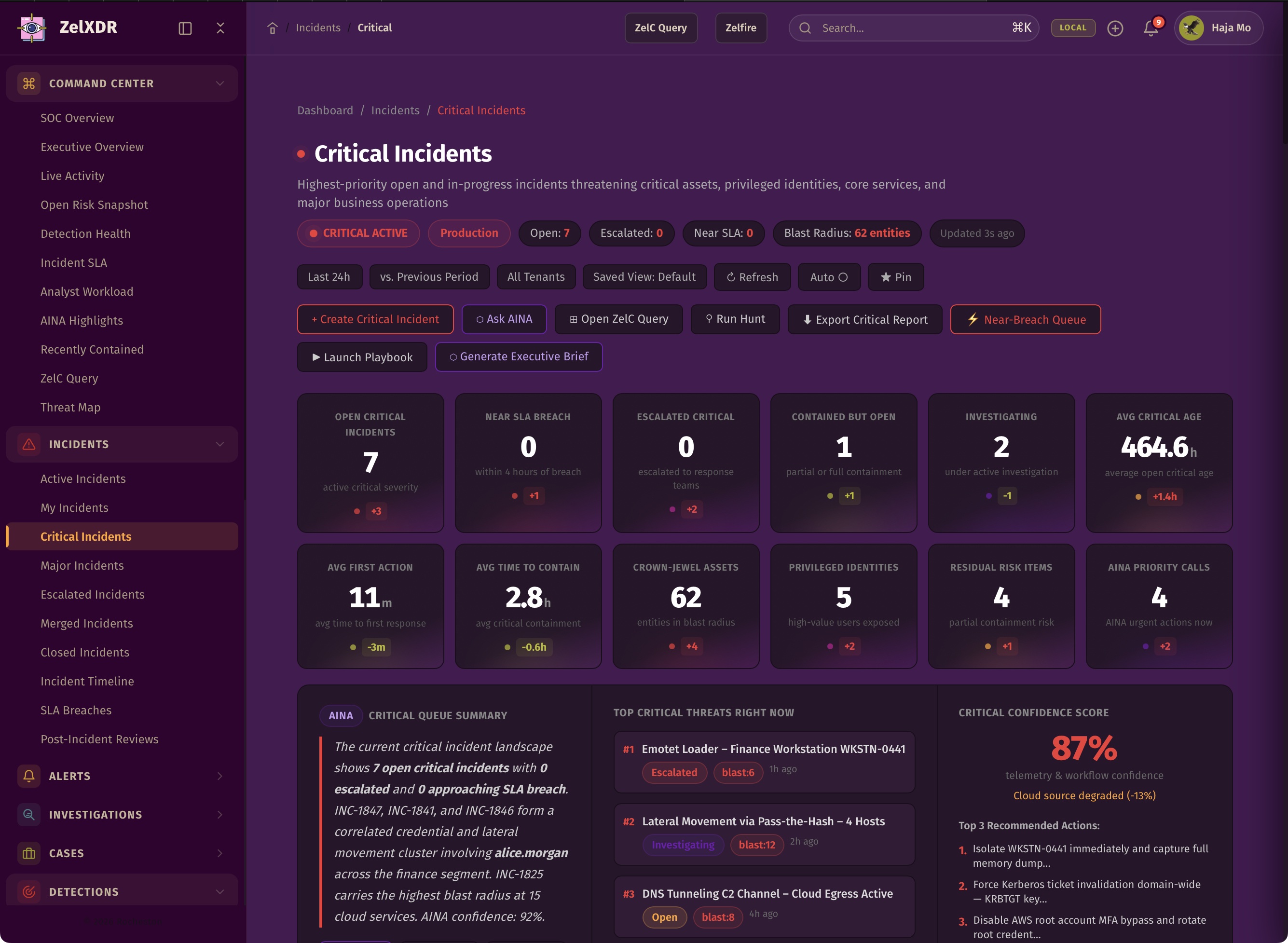The image size is (1288, 943).
Task: Click Generate Executive Brief button
Action: [x=519, y=357]
